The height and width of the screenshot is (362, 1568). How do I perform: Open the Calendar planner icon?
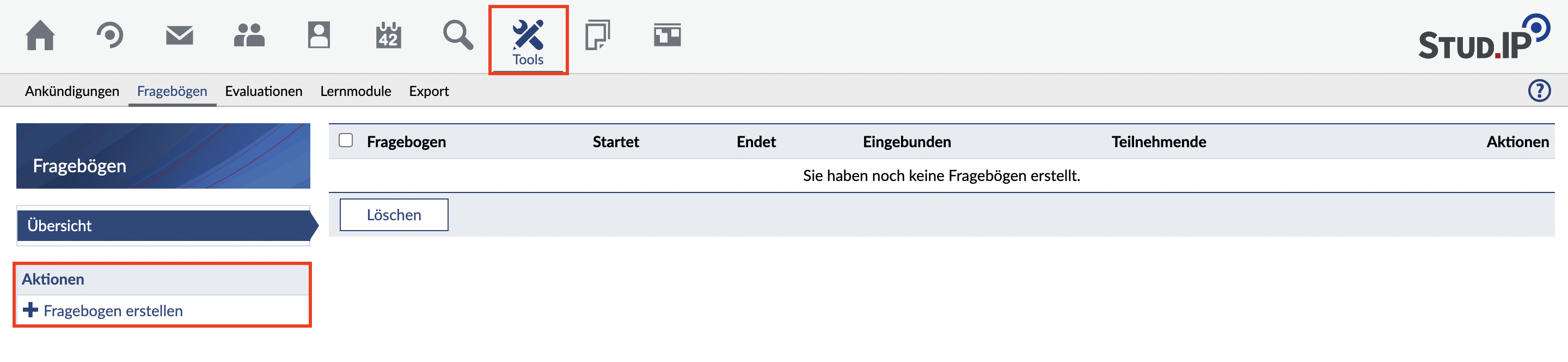388,35
